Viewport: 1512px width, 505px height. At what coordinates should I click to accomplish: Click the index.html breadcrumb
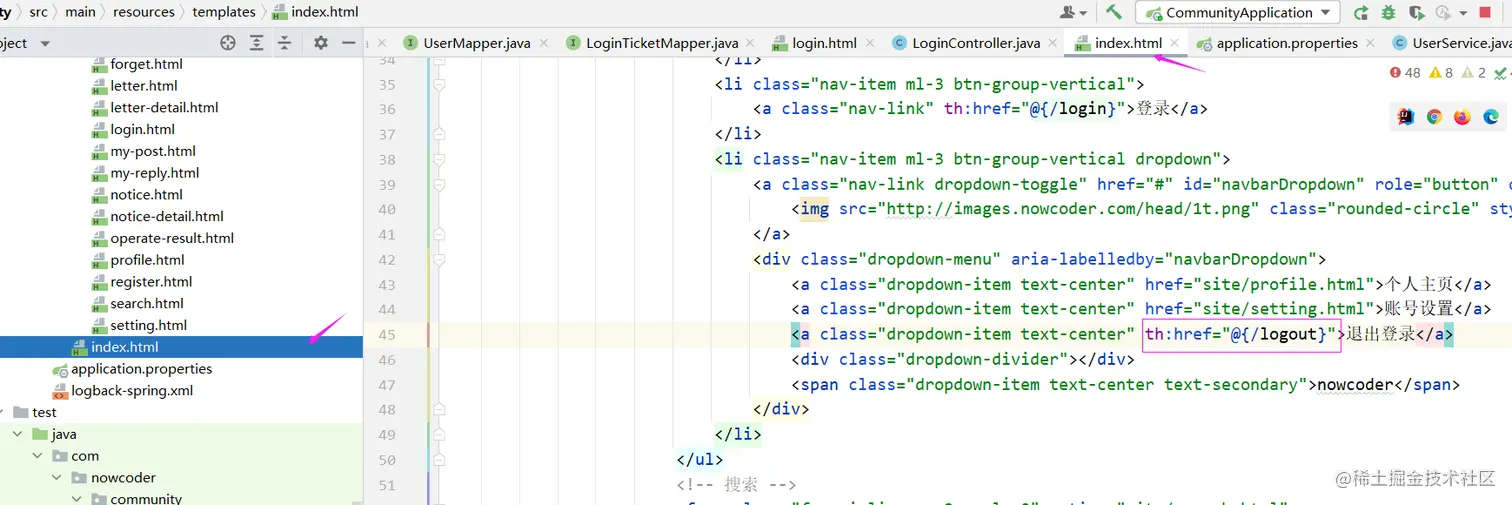pos(315,12)
